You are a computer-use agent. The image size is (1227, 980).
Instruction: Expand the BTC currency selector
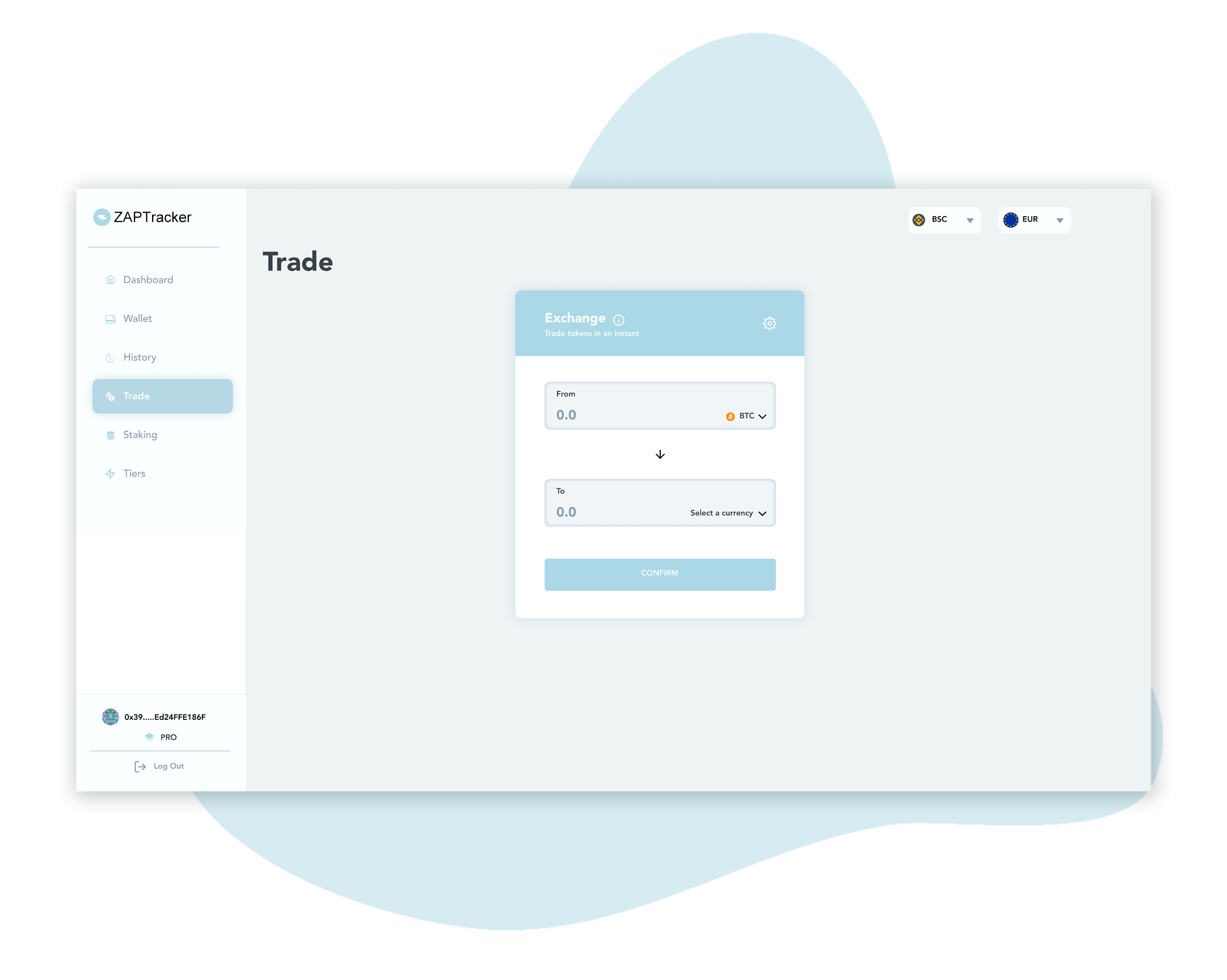pyautogui.click(x=749, y=414)
